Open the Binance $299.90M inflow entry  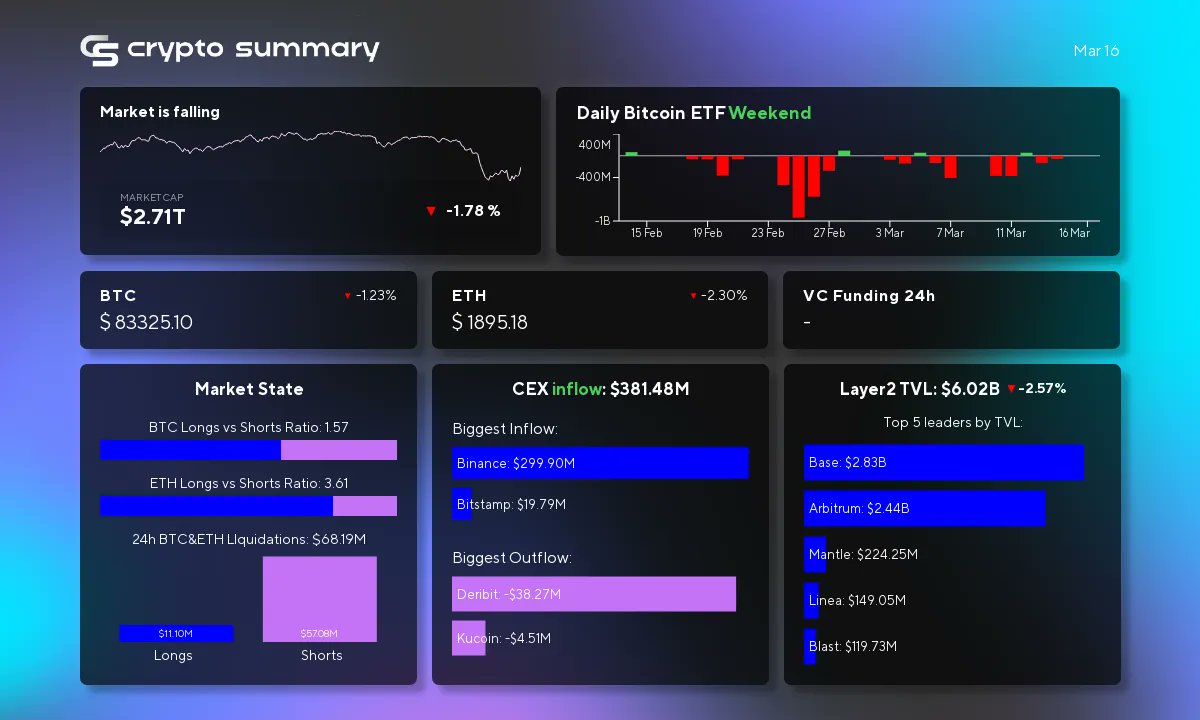coord(600,463)
